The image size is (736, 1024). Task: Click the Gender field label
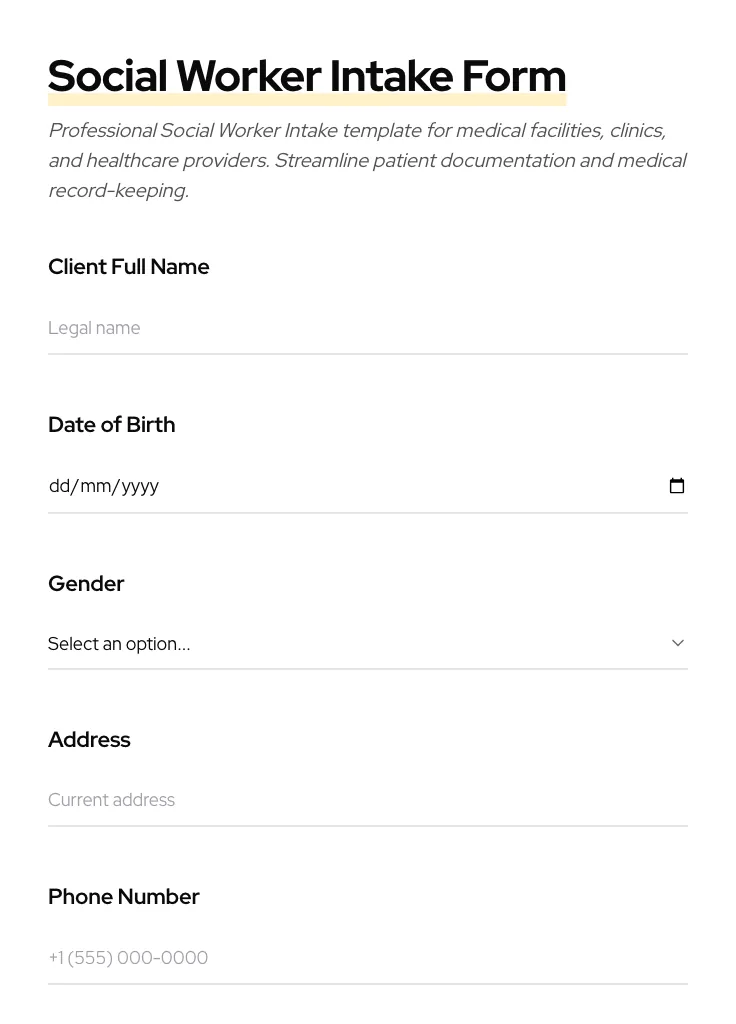pos(86,584)
